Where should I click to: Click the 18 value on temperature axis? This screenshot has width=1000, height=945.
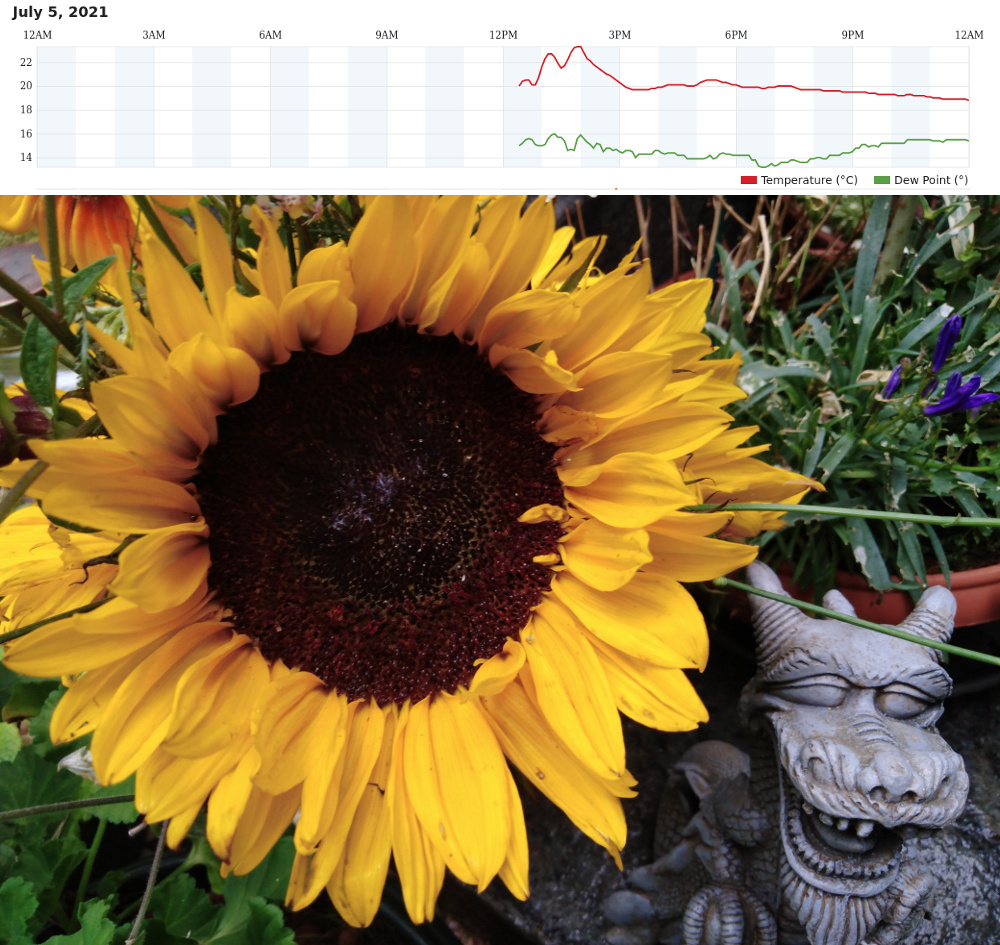click(x=26, y=110)
